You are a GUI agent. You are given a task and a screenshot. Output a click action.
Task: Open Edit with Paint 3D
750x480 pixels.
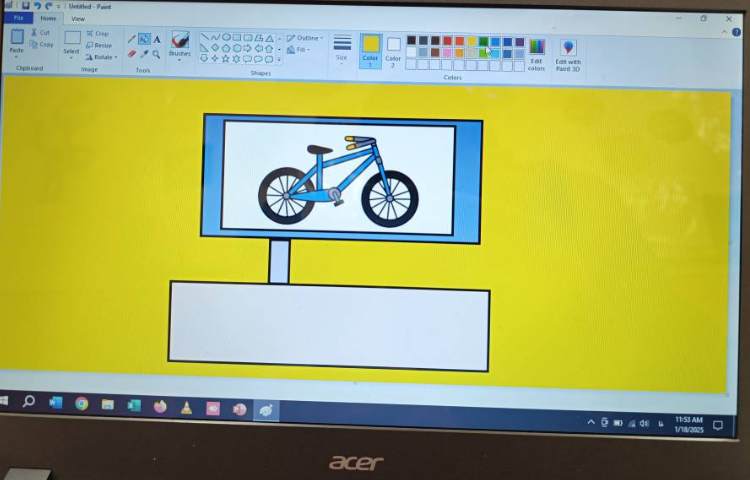point(568,54)
